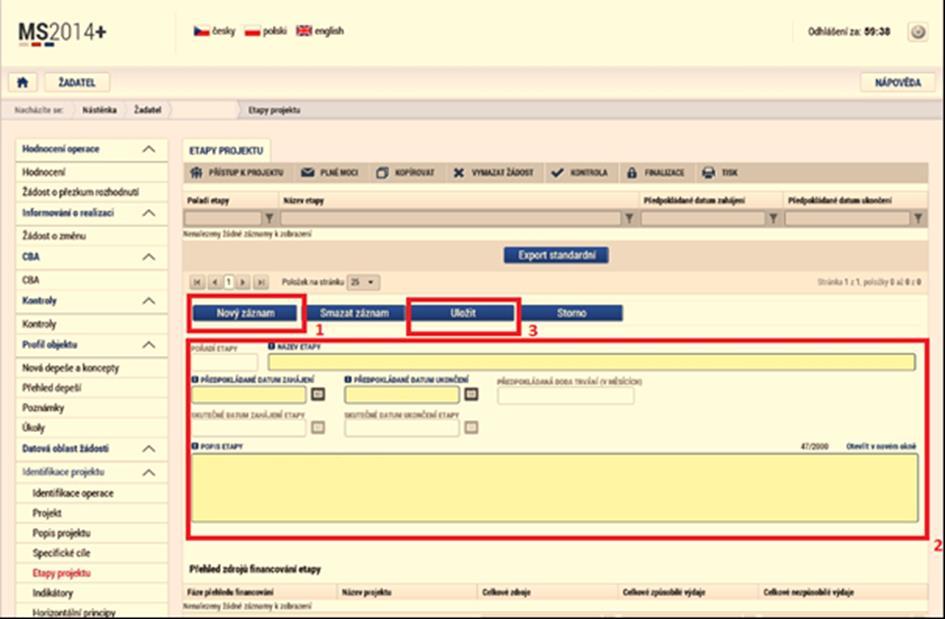
Task: Click Storno button
Action: tap(571, 313)
